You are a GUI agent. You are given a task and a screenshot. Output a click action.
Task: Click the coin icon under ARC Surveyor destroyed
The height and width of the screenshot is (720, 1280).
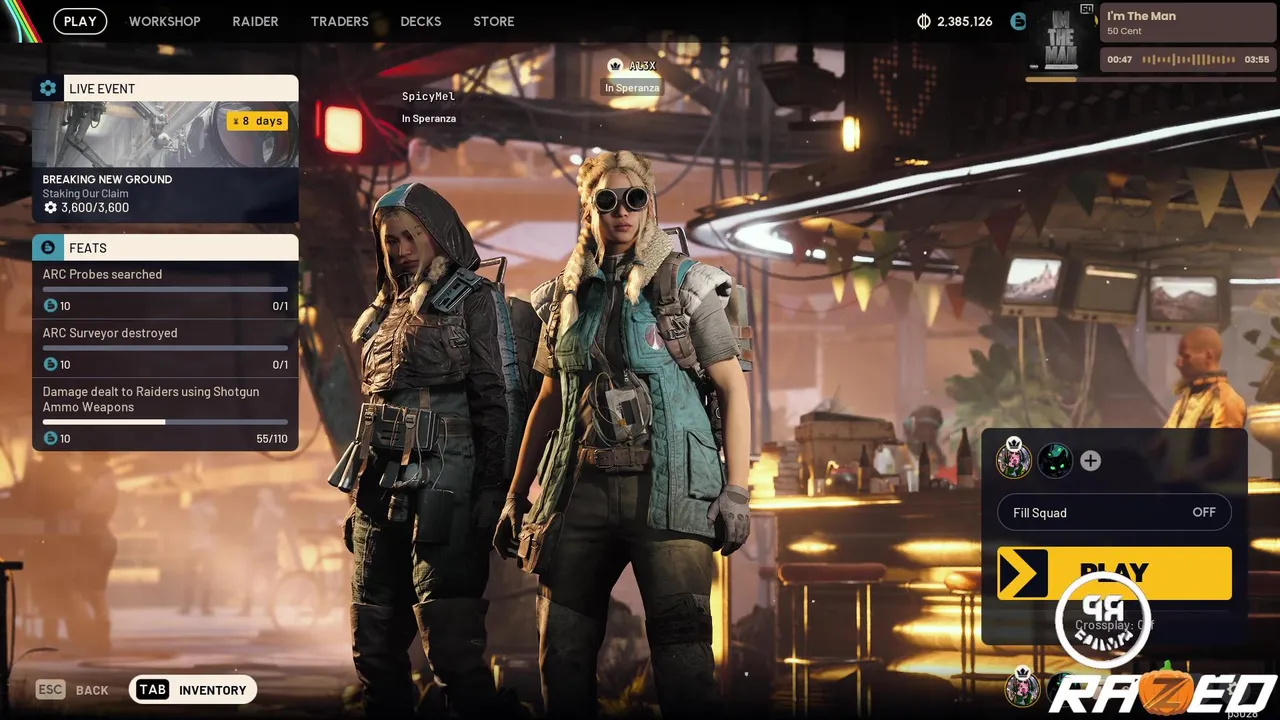pyautogui.click(x=50, y=364)
